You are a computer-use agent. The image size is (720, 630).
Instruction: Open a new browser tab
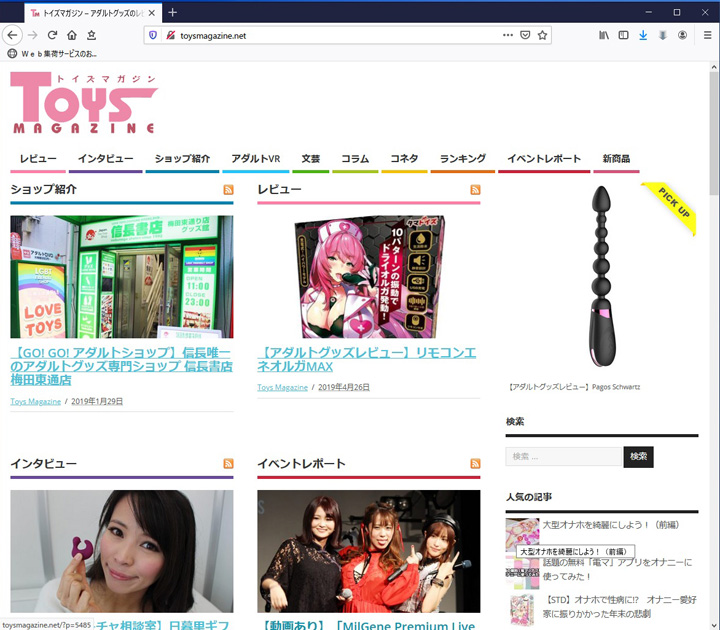coord(173,12)
